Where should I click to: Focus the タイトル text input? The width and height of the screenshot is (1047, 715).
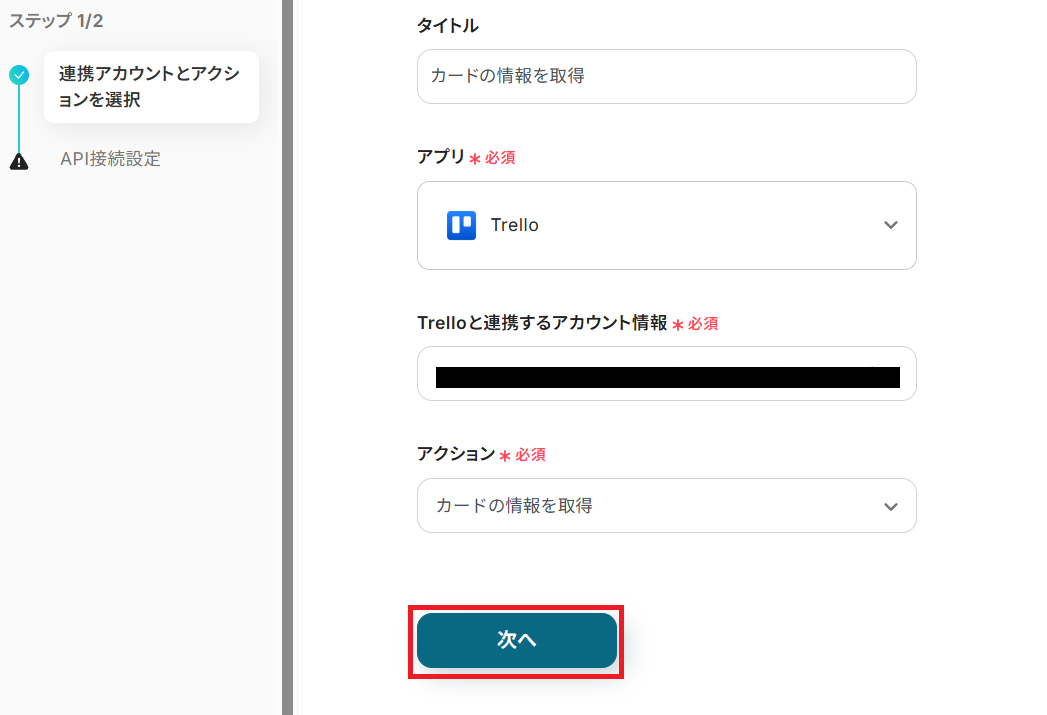coord(666,76)
